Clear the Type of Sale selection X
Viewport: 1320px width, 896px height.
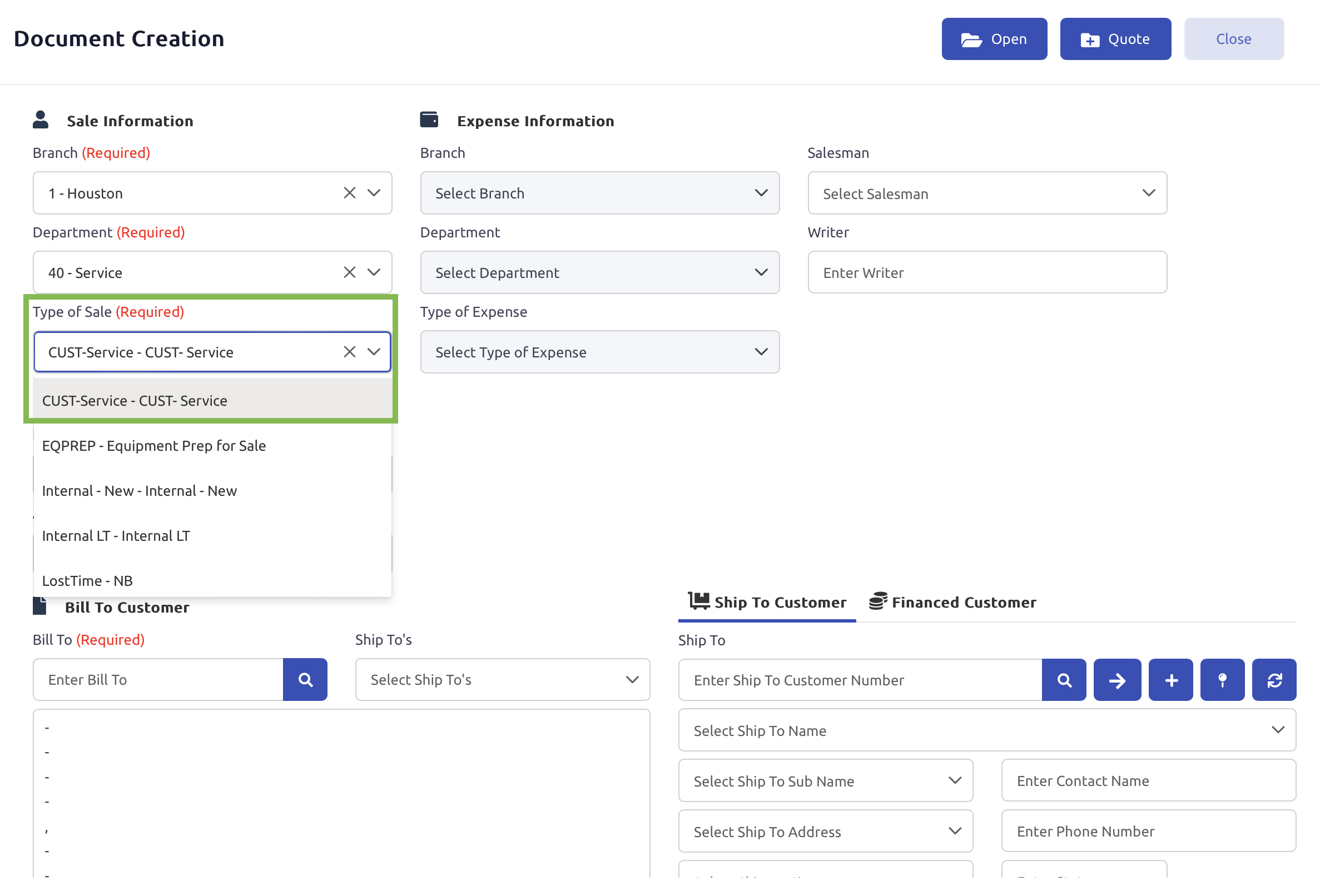click(349, 352)
